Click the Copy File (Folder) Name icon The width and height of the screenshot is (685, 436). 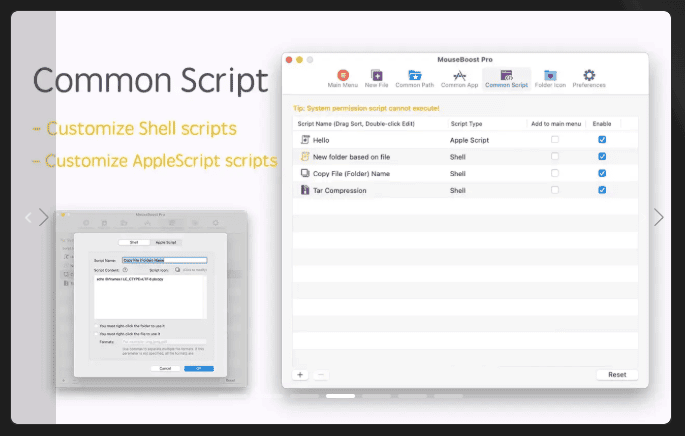pyautogui.click(x=305, y=173)
